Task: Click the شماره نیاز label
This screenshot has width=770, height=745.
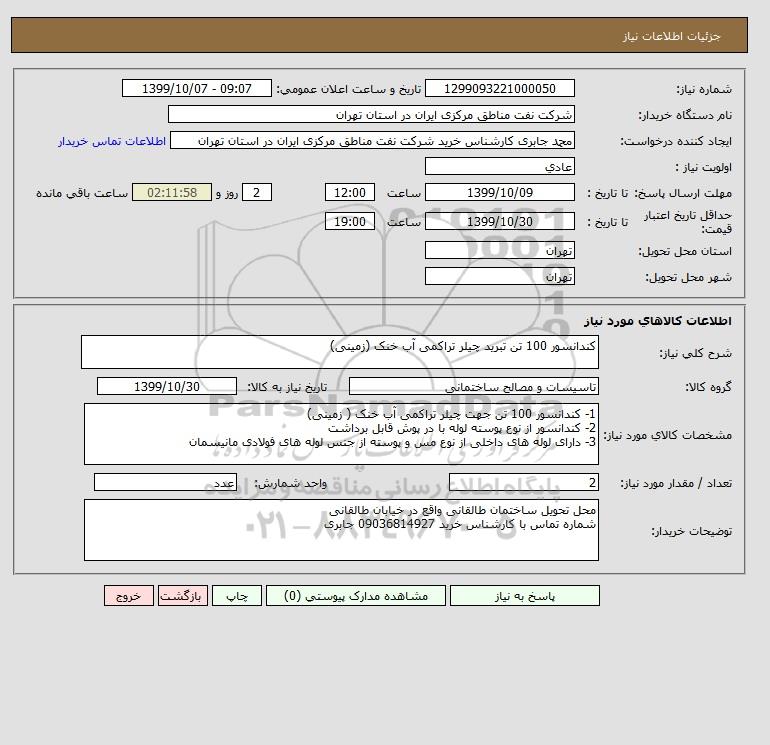Action: click(704, 89)
